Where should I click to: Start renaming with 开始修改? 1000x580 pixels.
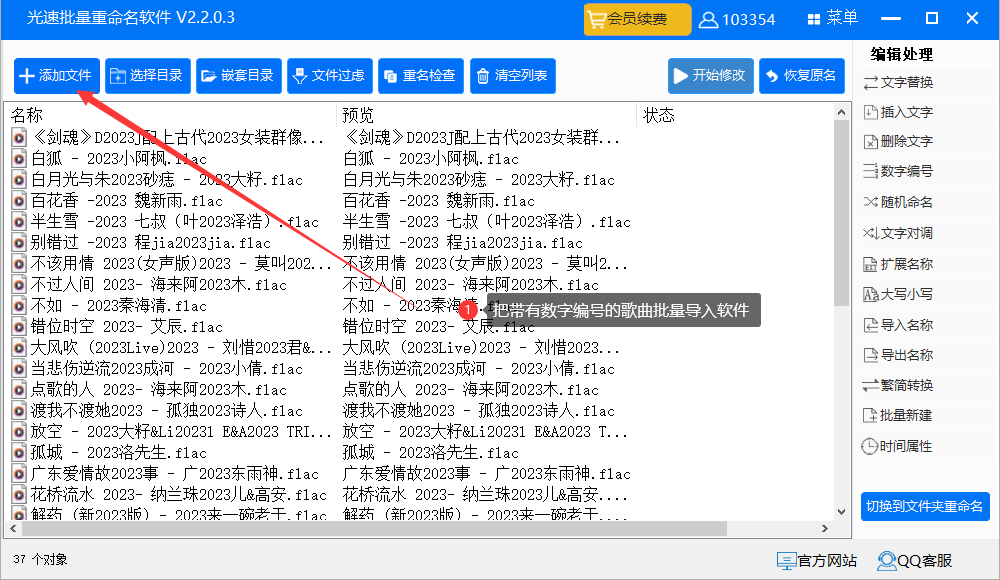710,76
